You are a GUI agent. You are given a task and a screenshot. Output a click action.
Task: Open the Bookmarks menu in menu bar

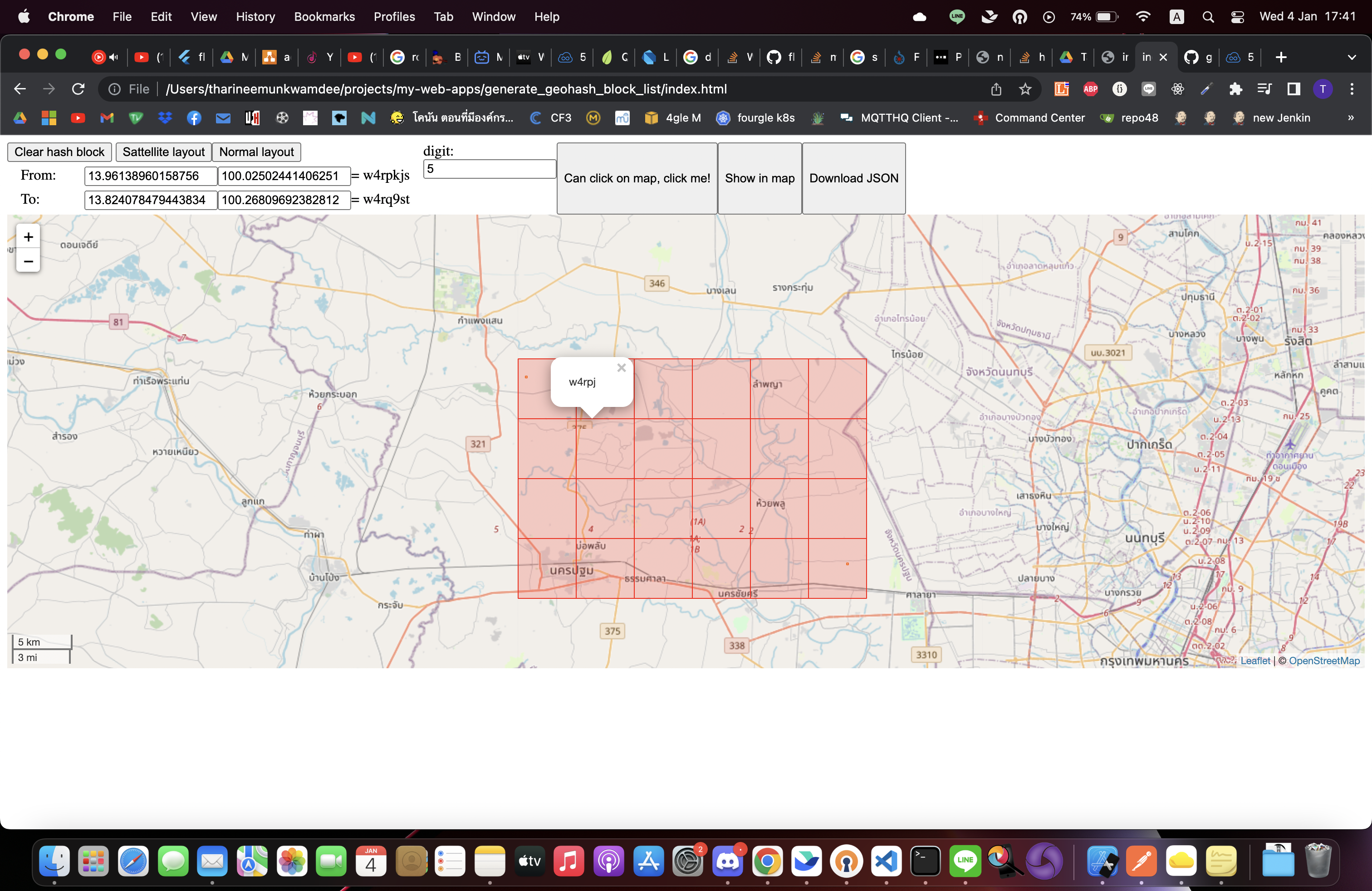click(x=324, y=16)
